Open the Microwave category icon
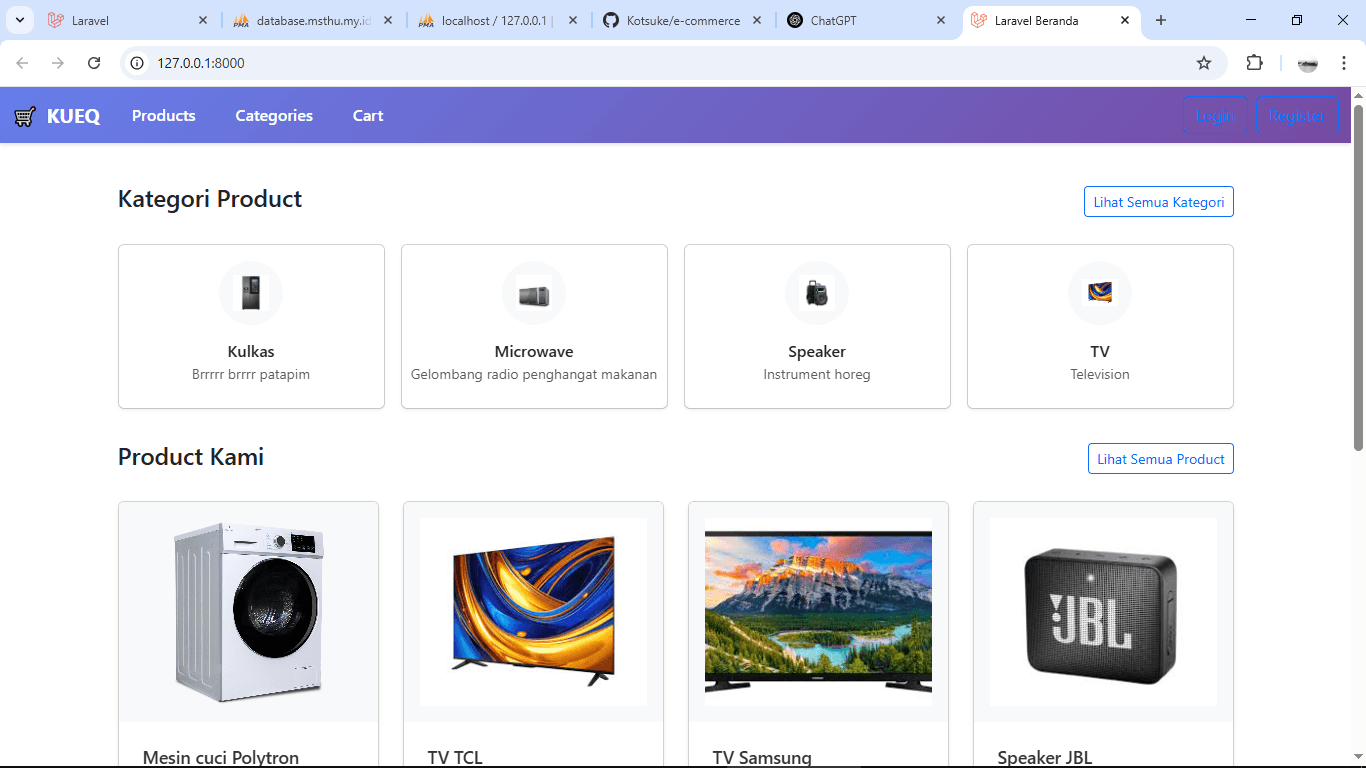The image size is (1366, 768). pyautogui.click(x=534, y=293)
